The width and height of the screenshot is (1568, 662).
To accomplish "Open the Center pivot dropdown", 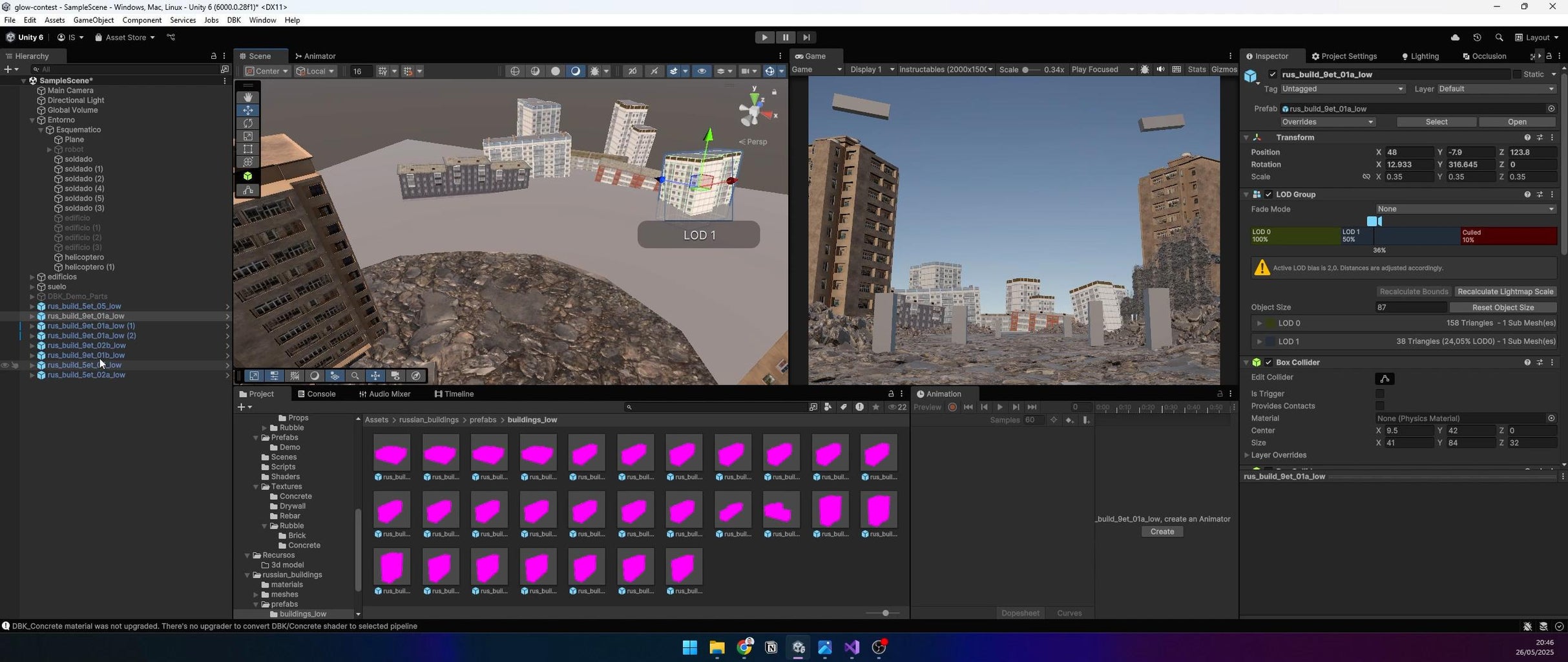I will 266,71.
